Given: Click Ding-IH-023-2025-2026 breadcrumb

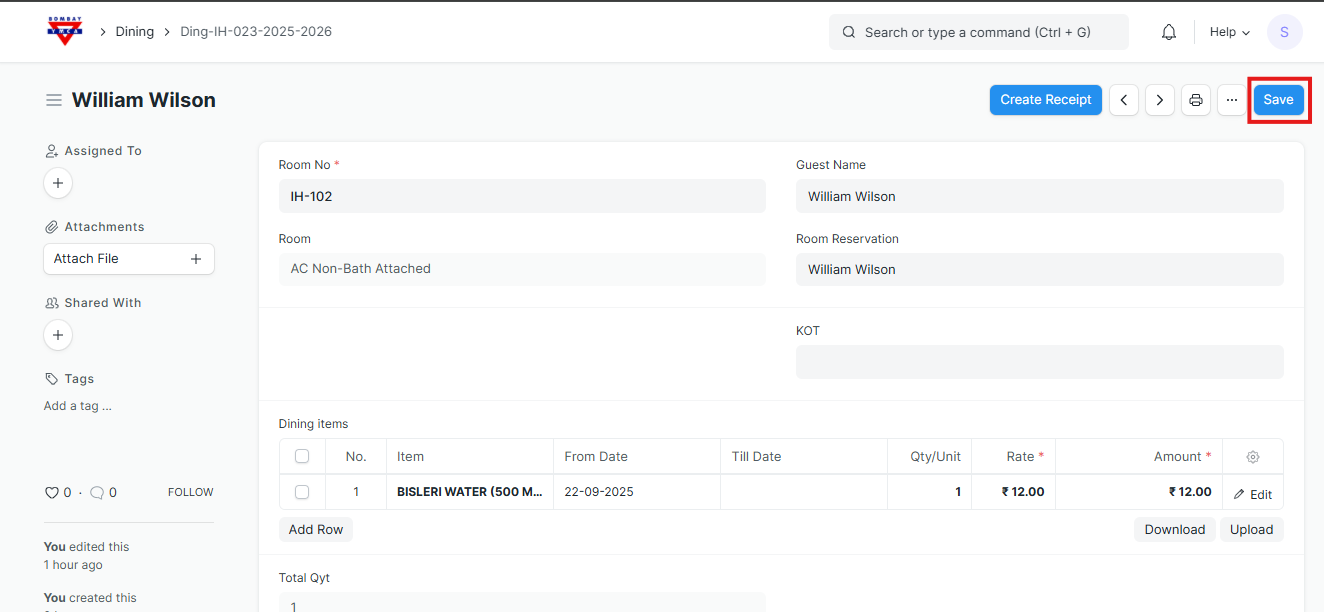Looking at the screenshot, I should (256, 32).
